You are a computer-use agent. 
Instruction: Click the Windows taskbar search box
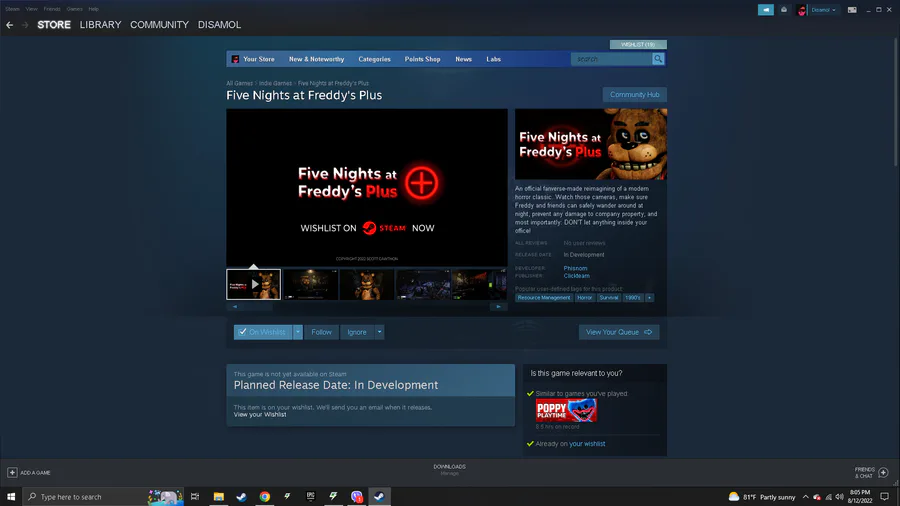(x=103, y=497)
